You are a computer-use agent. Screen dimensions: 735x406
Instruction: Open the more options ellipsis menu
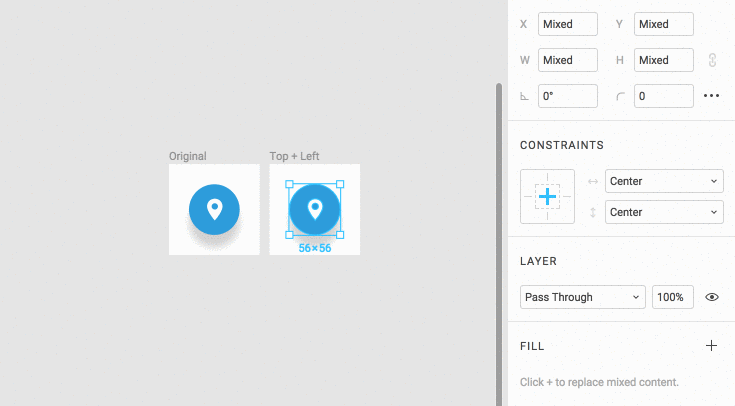click(712, 96)
